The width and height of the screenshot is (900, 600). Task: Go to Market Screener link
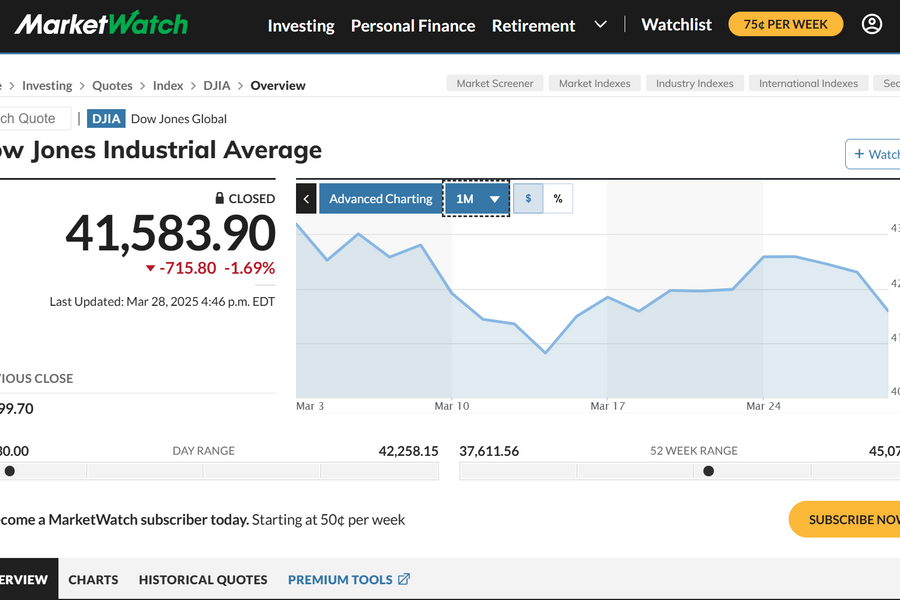click(494, 83)
